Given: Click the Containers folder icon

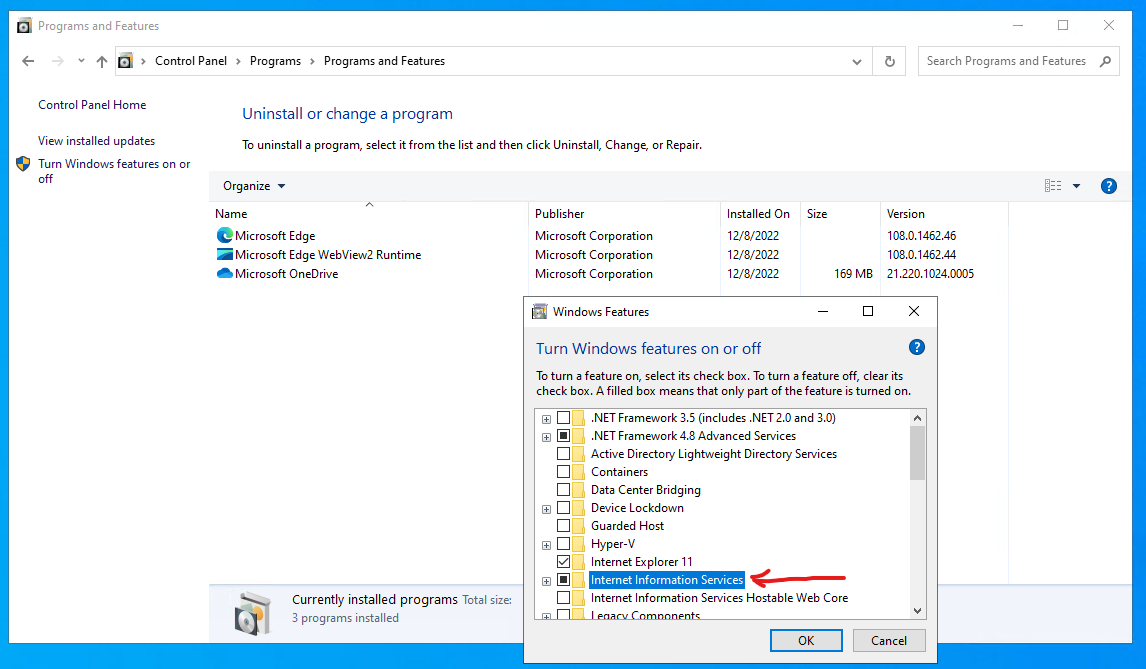Looking at the screenshot, I should pyautogui.click(x=579, y=472).
